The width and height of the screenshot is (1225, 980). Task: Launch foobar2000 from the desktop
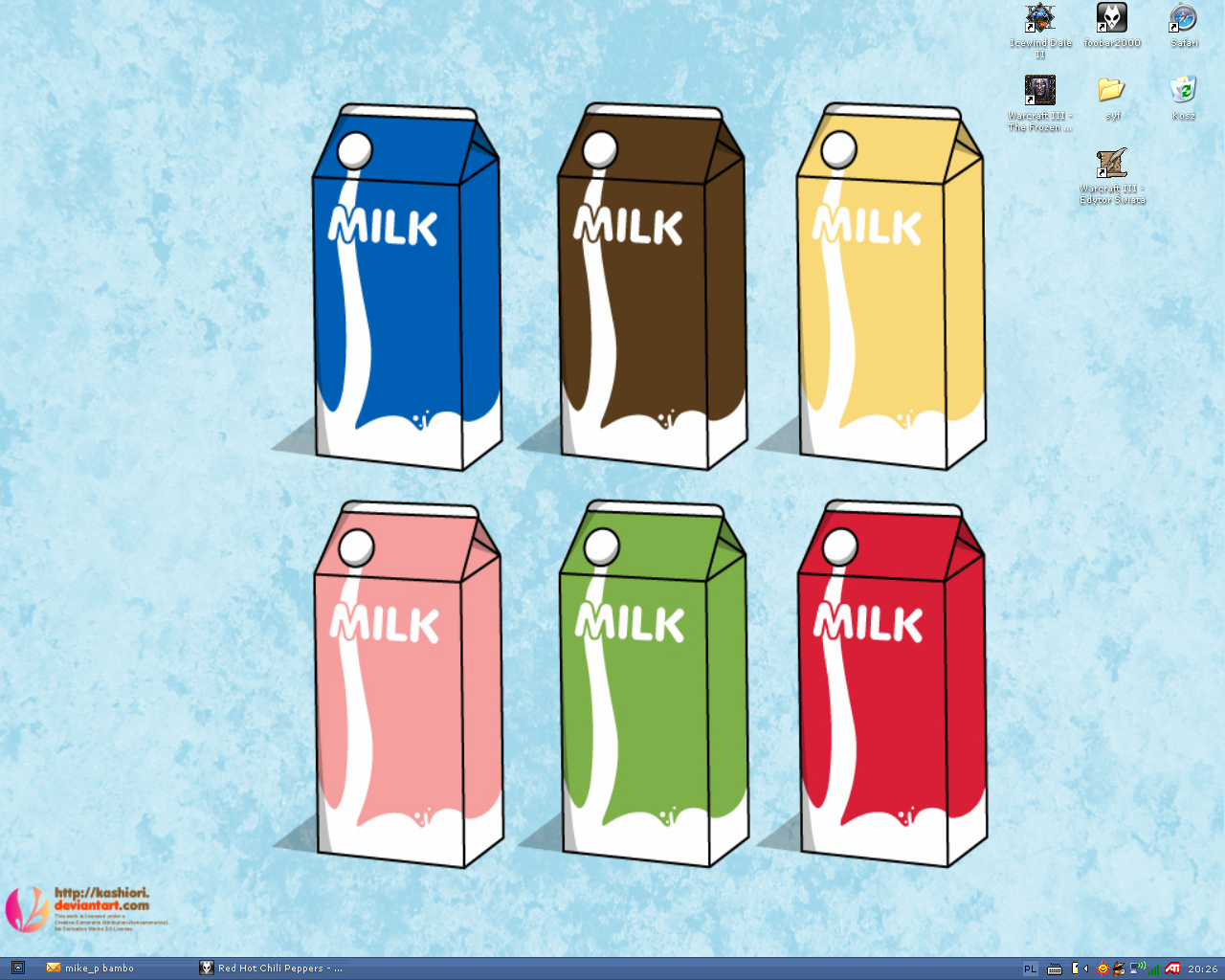1111,19
